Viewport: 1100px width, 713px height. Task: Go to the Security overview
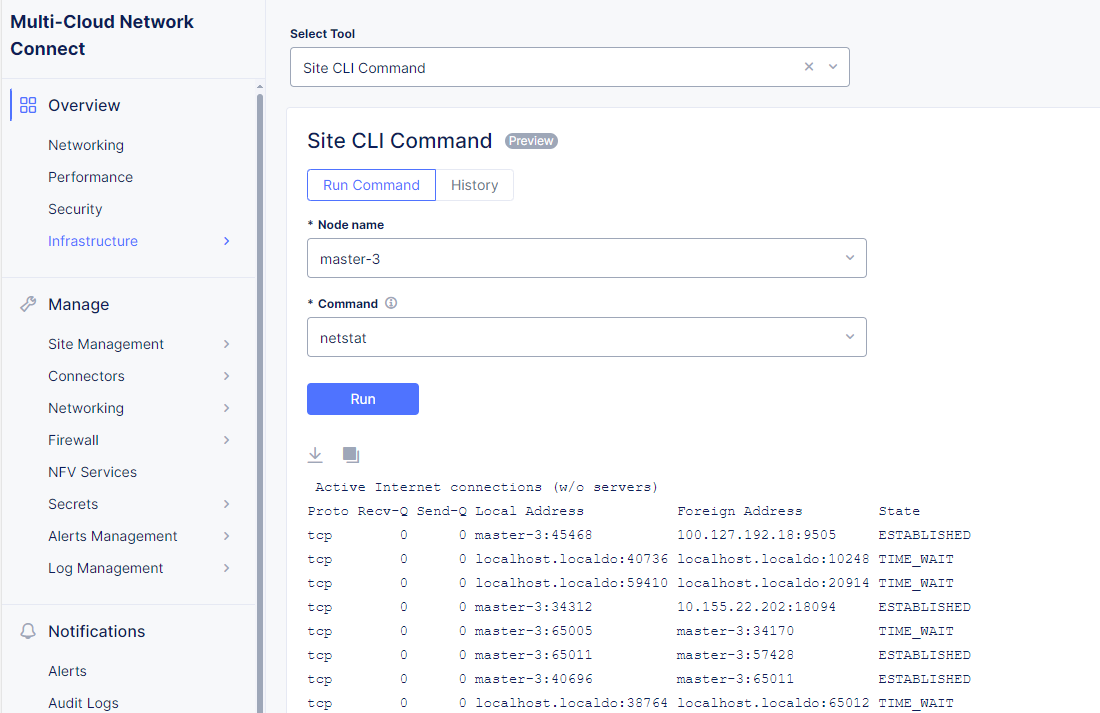pos(75,209)
